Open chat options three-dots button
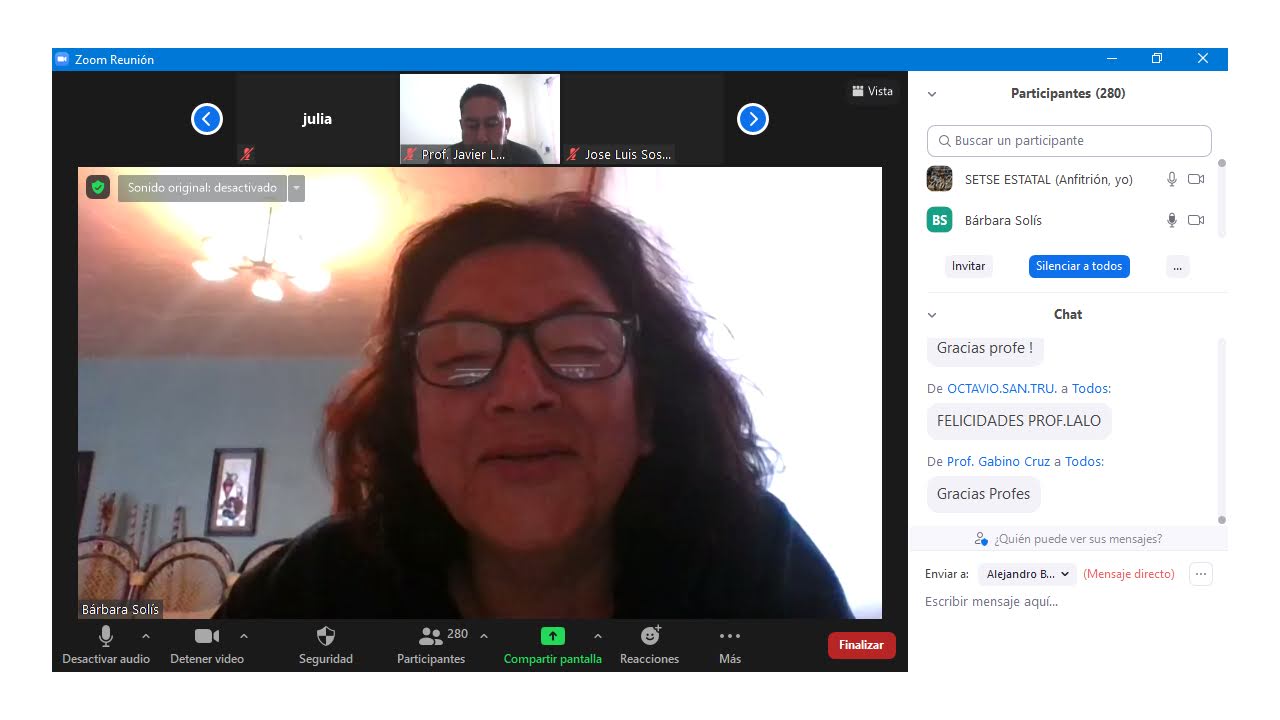1280x720 pixels. pyautogui.click(x=1201, y=574)
